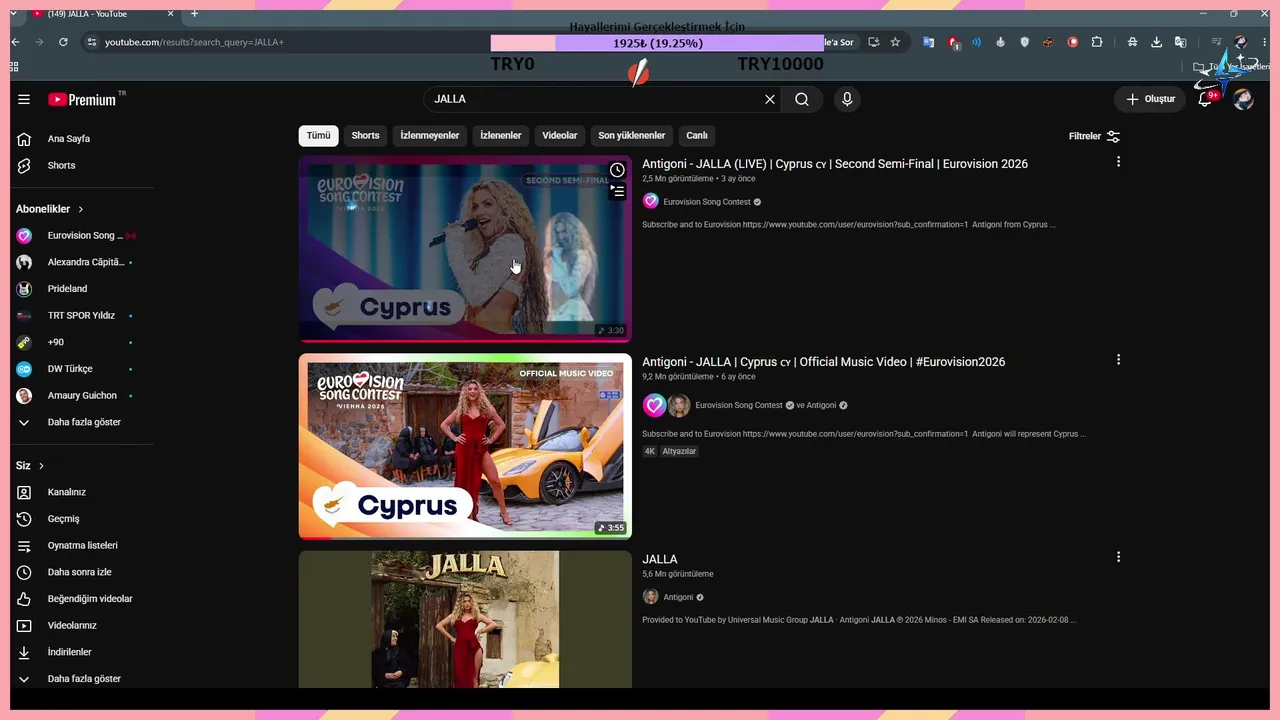The height and width of the screenshot is (720, 1280).
Task: Reload the page in the browser
Action: 63,42
